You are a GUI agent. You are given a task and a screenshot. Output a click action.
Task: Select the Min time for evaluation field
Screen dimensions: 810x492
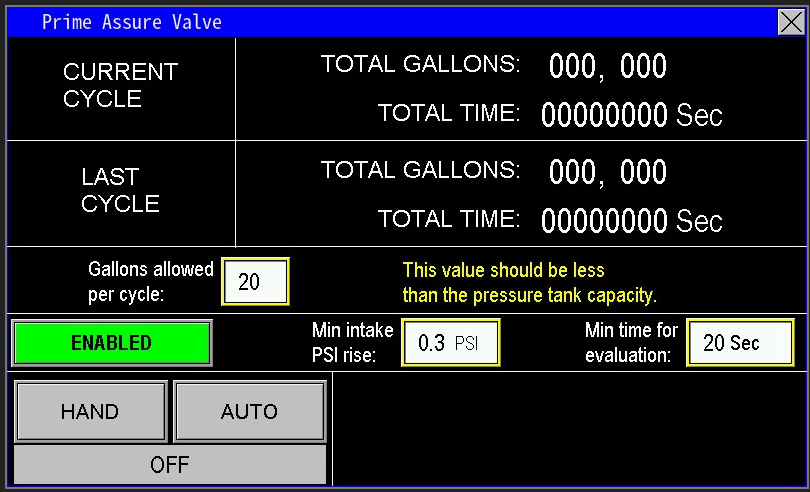tap(739, 343)
